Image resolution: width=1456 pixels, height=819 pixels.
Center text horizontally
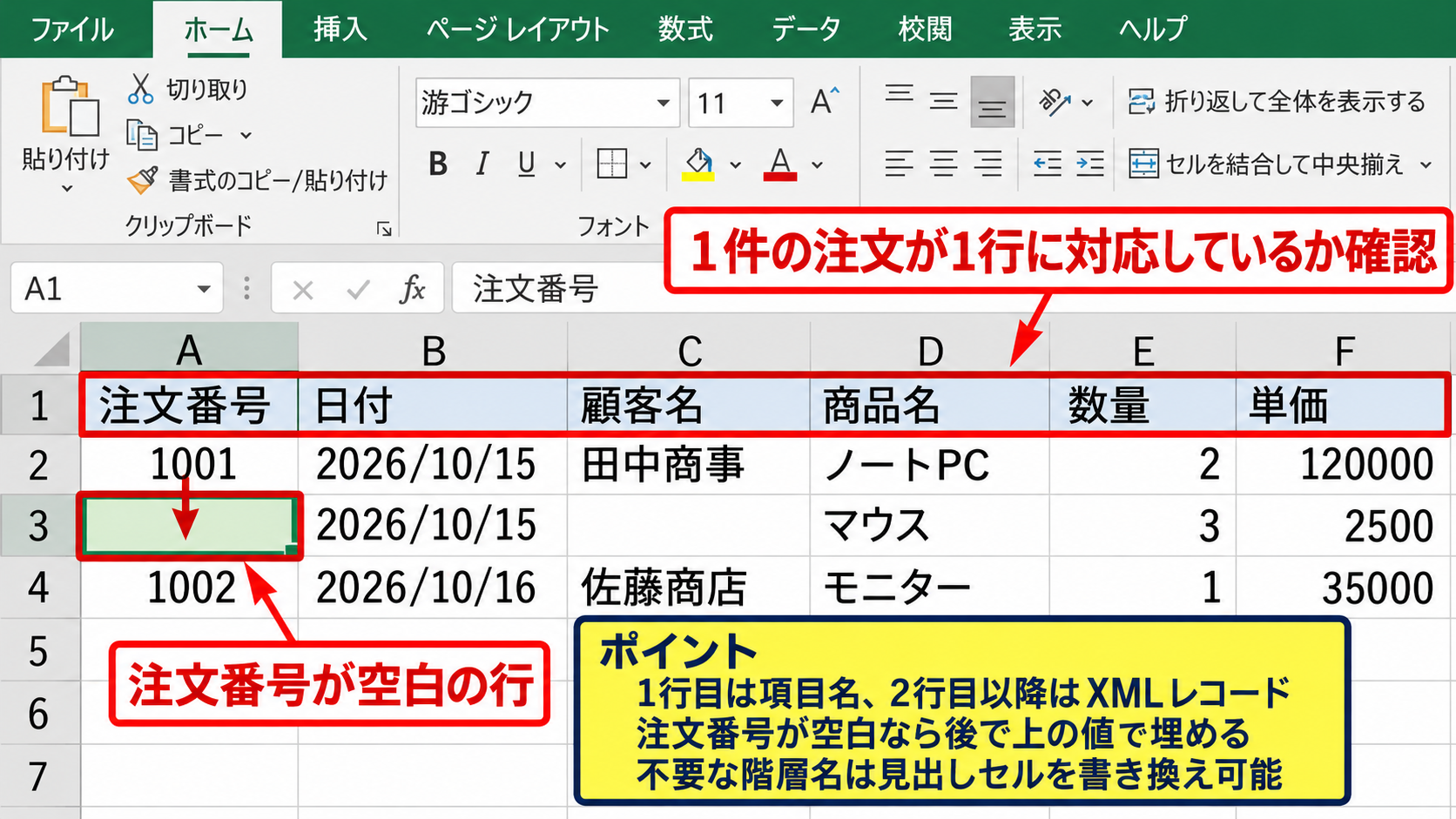[943, 164]
